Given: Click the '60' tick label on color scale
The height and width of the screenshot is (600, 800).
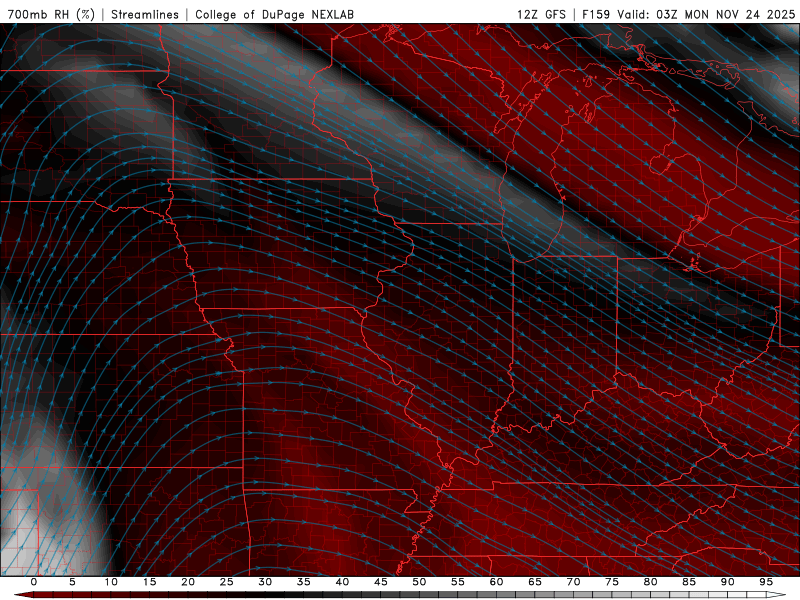Looking at the screenshot, I should (x=496, y=582).
